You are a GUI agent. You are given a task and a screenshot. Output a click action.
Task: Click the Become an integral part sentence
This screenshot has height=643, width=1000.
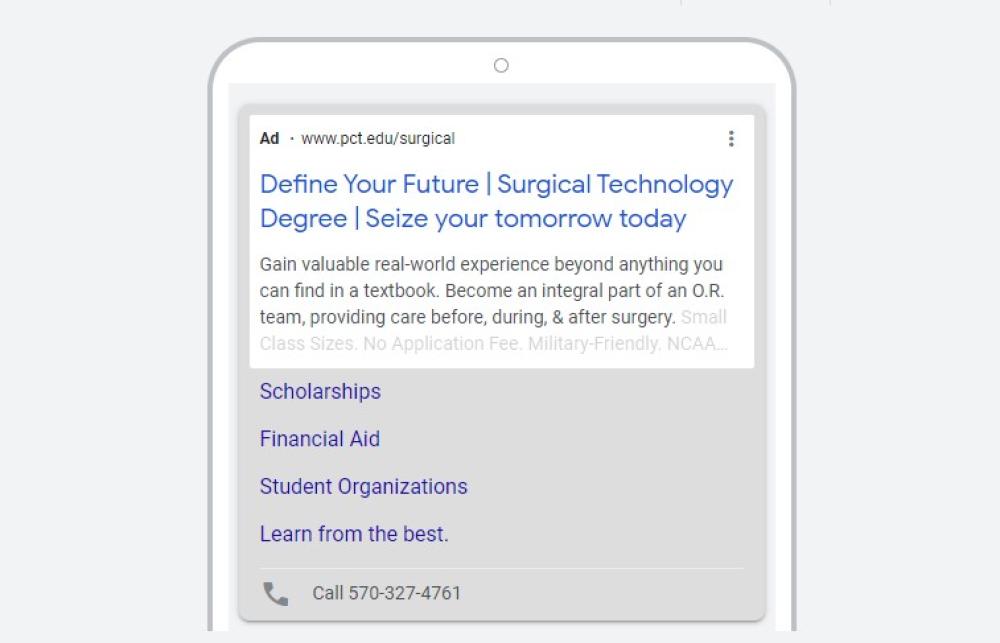point(585,291)
